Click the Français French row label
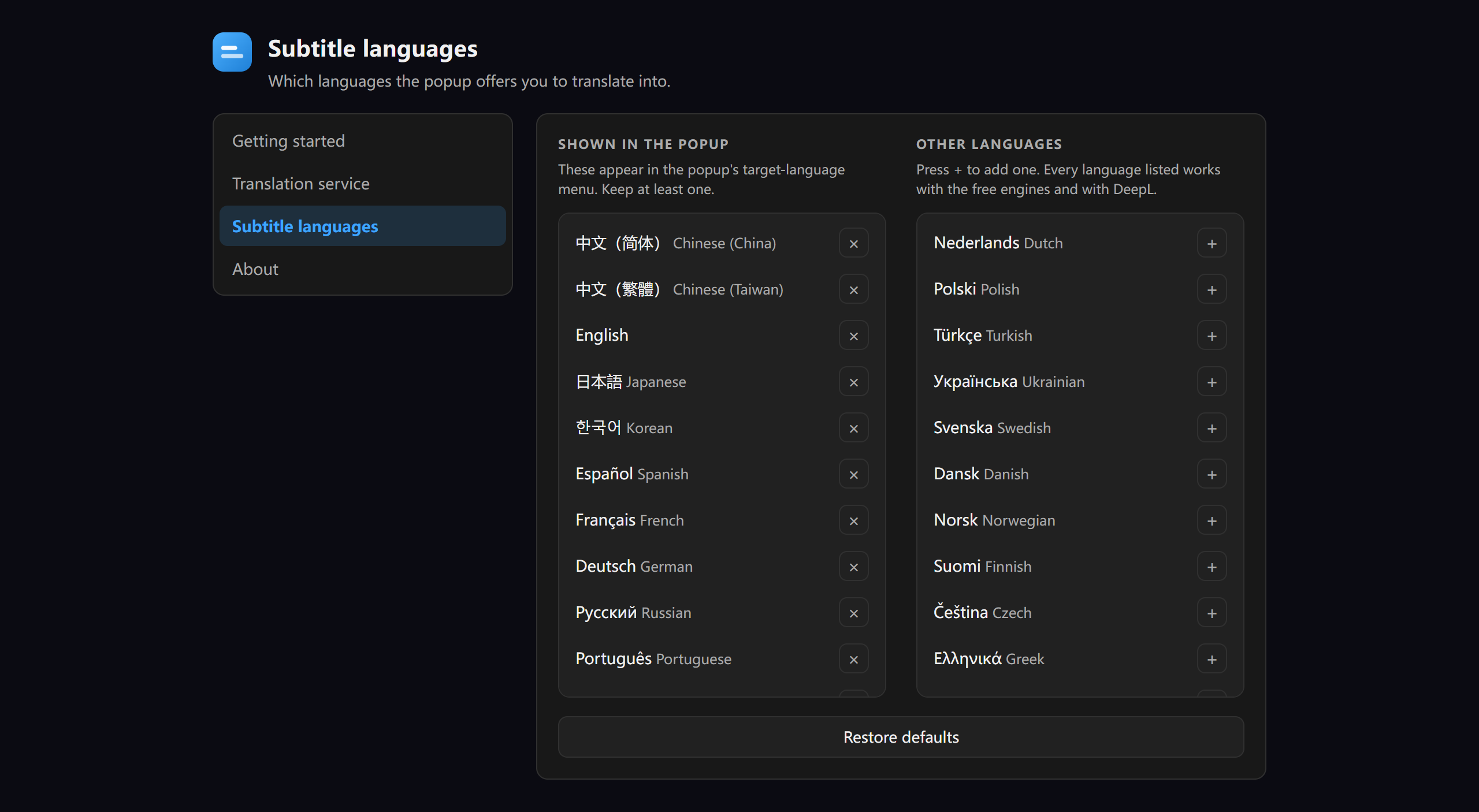Image resolution: width=1479 pixels, height=812 pixels. 629,520
